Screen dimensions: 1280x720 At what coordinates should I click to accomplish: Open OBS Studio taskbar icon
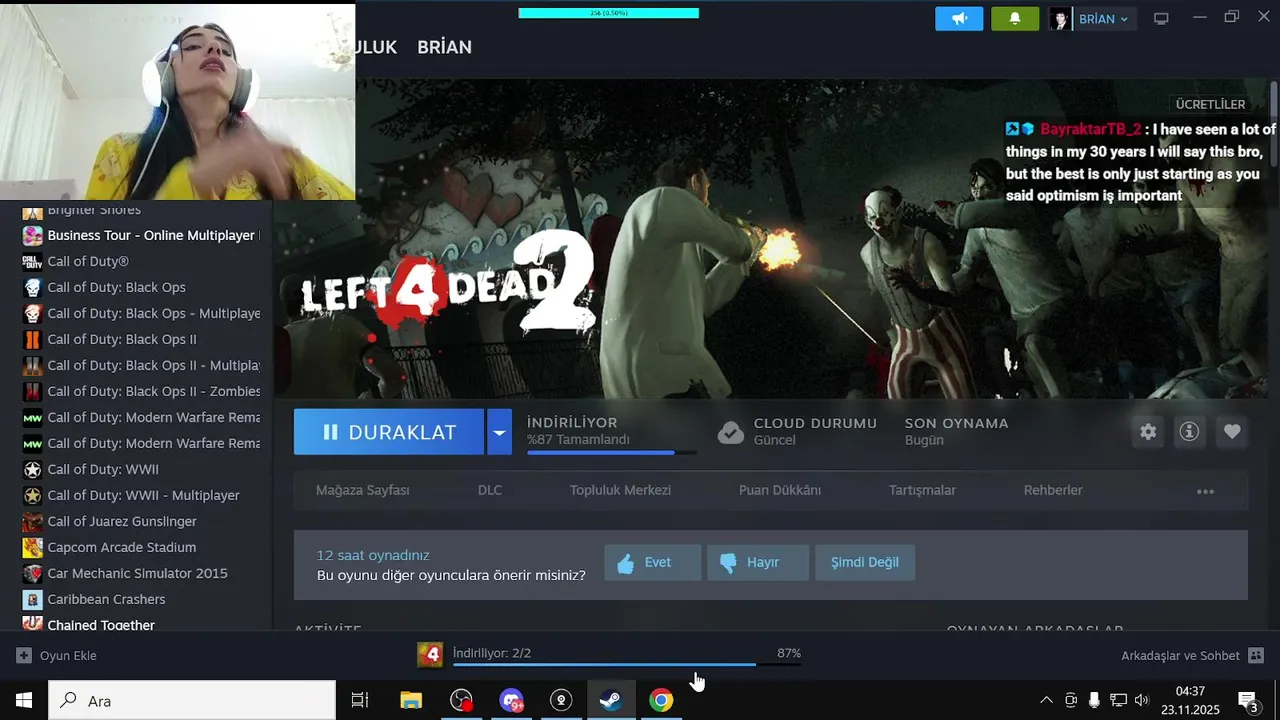click(x=461, y=700)
